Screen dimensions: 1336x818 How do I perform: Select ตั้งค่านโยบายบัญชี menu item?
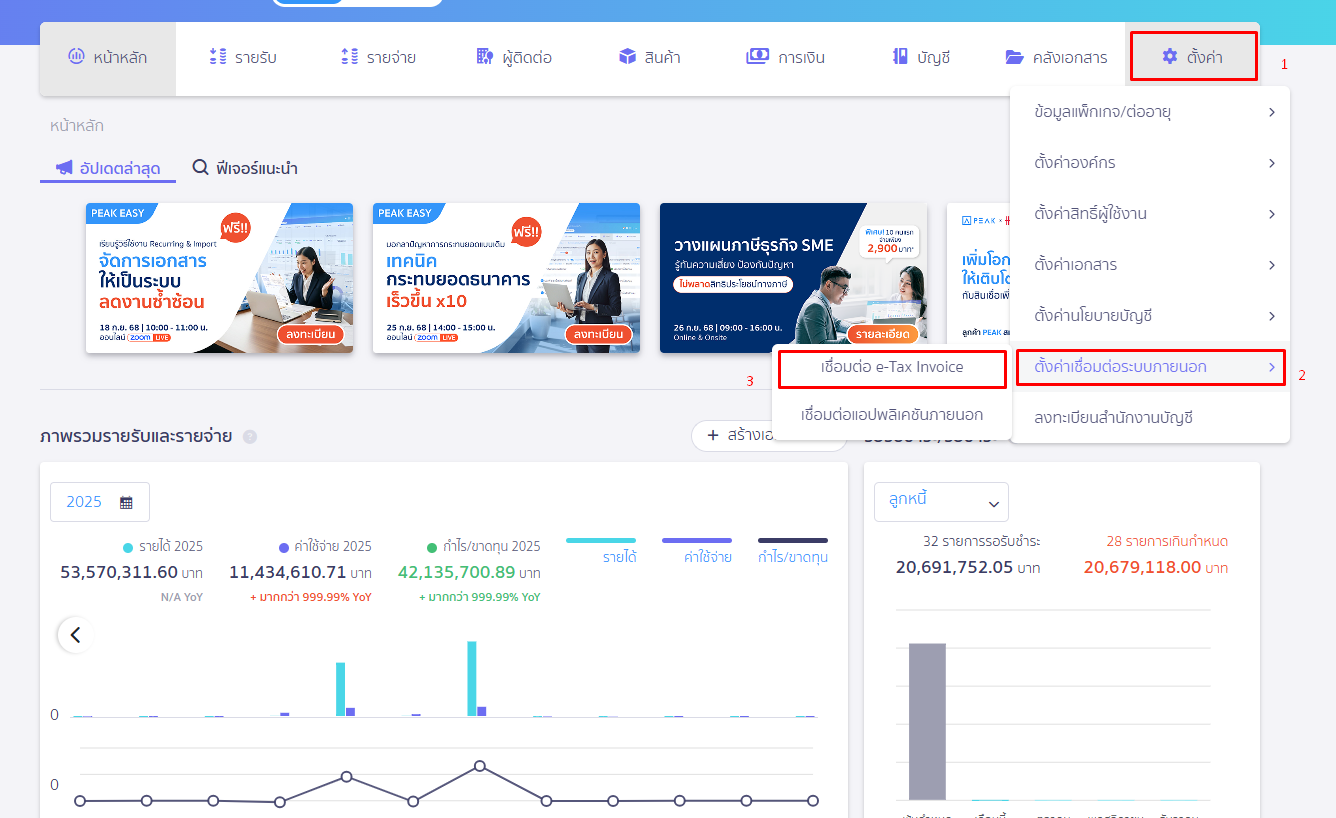1150,316
